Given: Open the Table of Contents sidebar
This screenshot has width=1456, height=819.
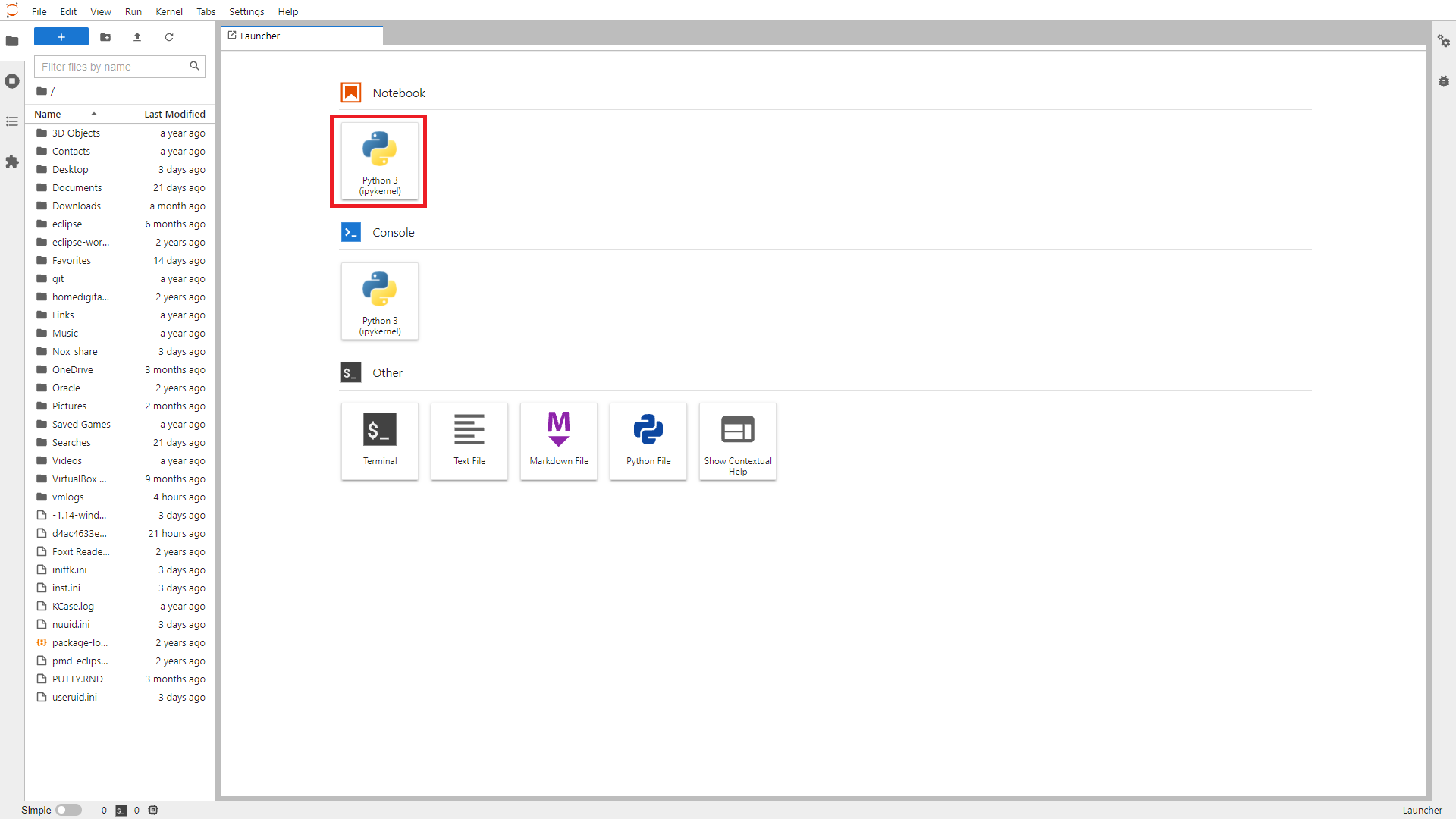Looking at the screenshot, I should coord(12,121).
